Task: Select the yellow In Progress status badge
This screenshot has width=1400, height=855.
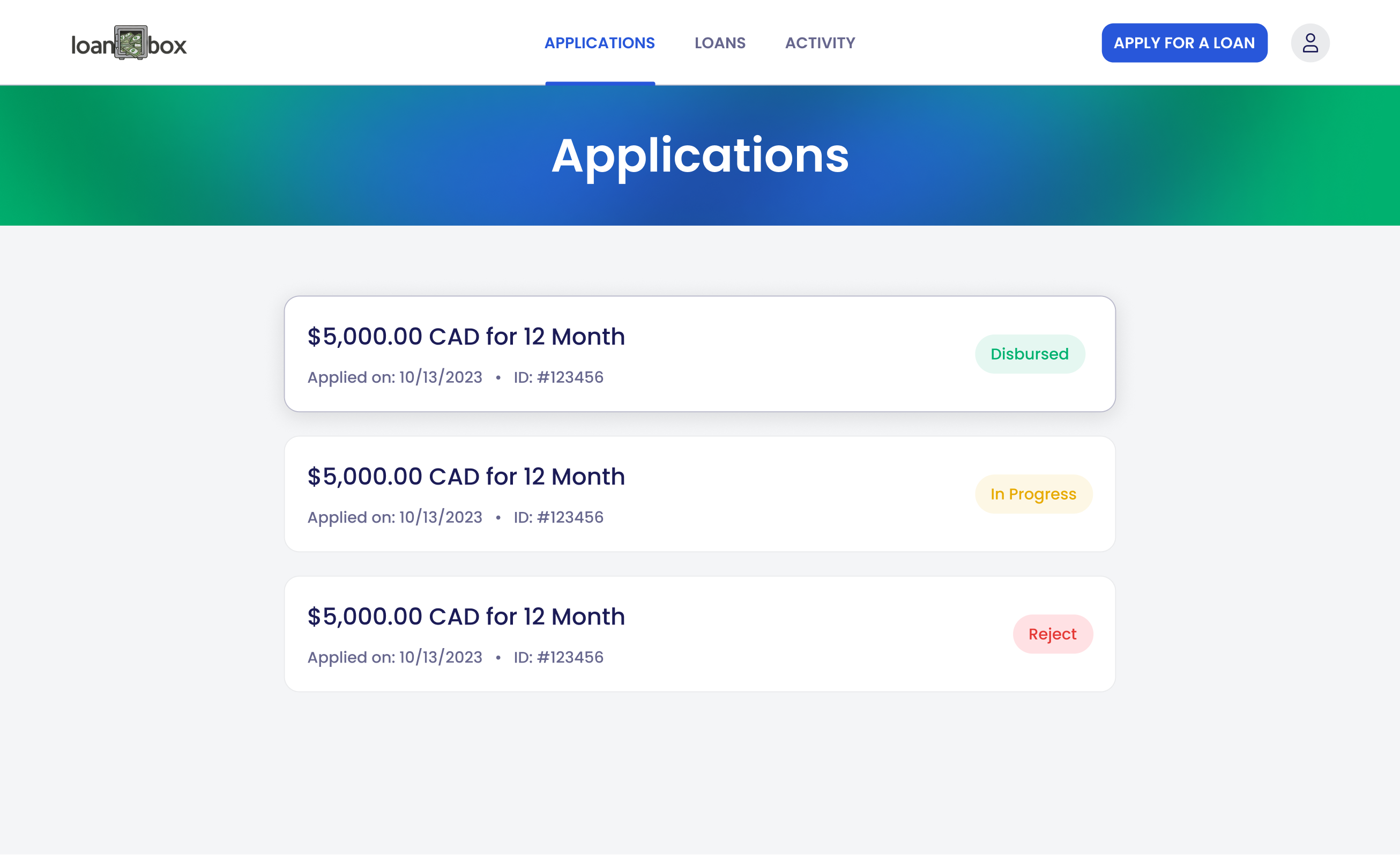Action: pyautogui.click(x=1033, y=494)
